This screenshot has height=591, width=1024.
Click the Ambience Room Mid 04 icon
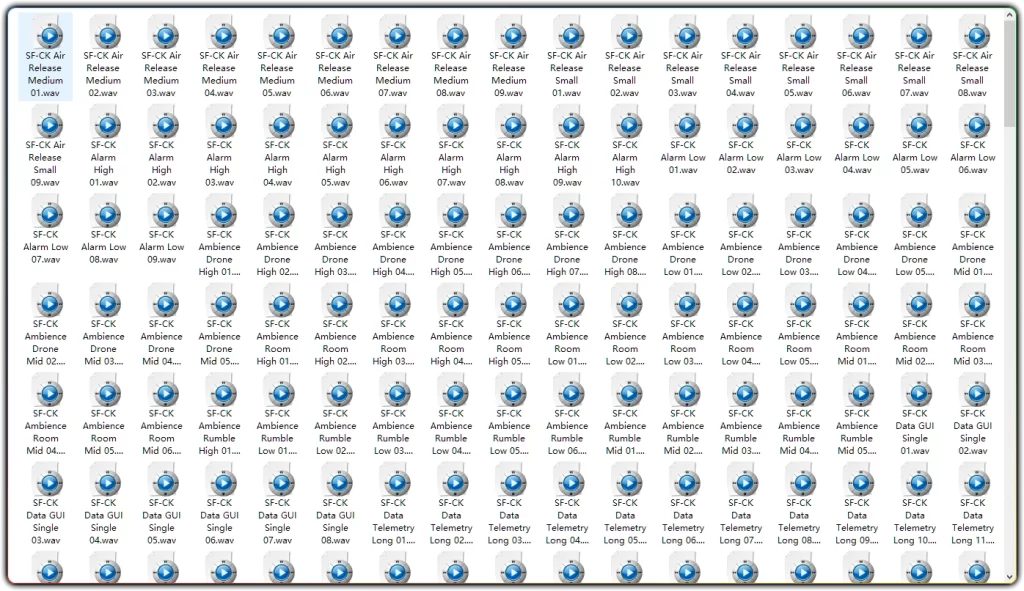[x=49, y=392]
